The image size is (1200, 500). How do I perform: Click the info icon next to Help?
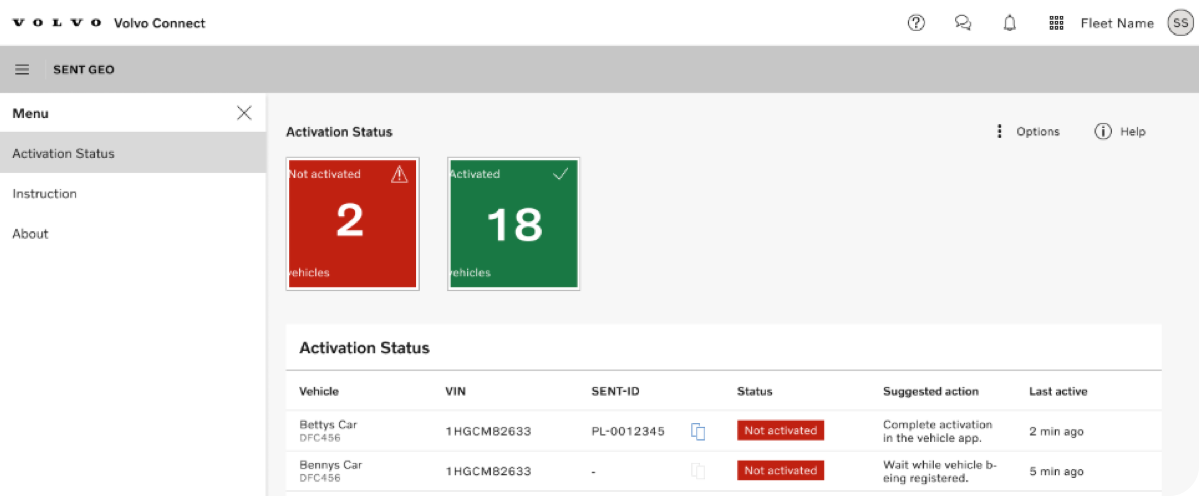(1103, 131)
